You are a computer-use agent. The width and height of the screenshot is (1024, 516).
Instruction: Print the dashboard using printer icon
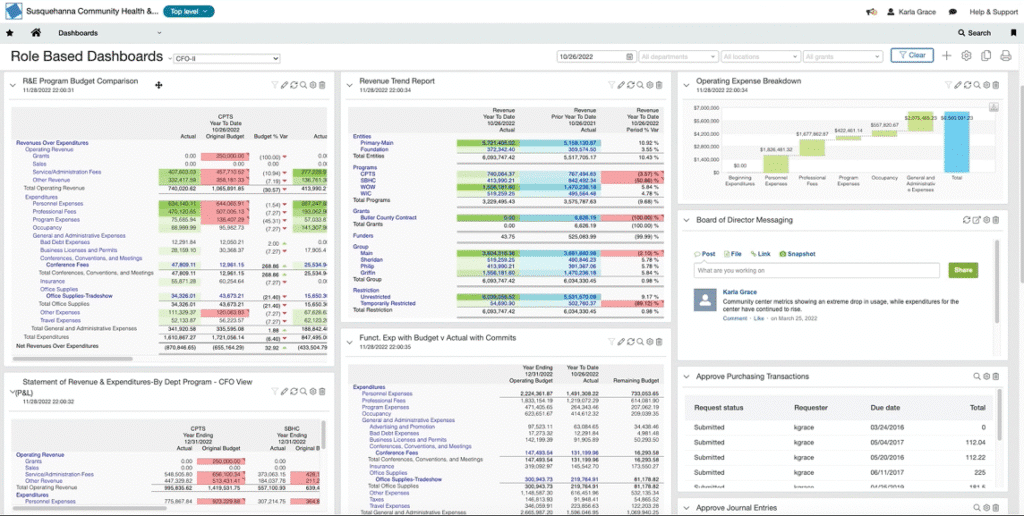click(1006, 56)
